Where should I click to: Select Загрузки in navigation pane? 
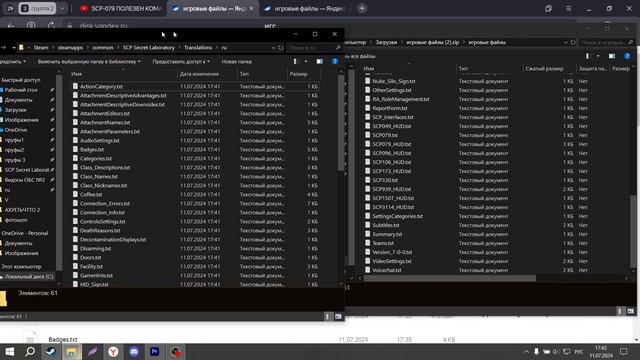(x=16, y=110)
